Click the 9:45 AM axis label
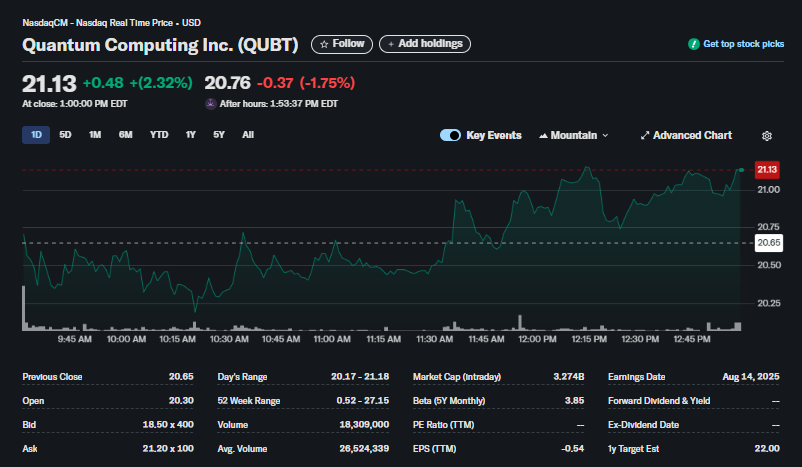The image size is (802, 467). pyautogui.click(x=75, y=339)
